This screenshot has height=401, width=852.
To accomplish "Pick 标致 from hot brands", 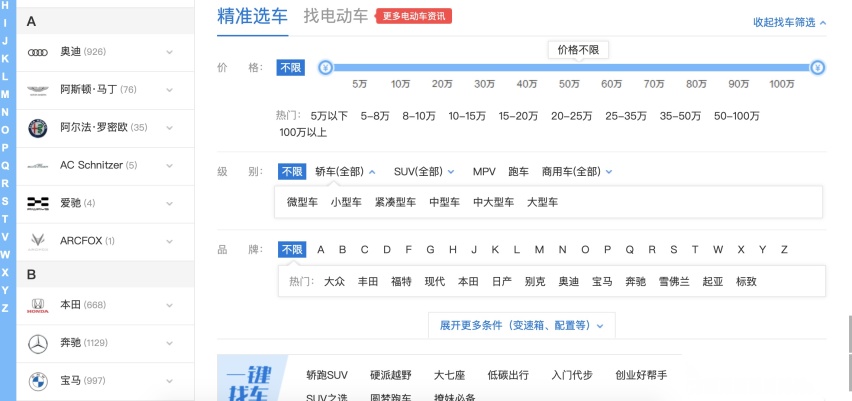I will [746, 281].
